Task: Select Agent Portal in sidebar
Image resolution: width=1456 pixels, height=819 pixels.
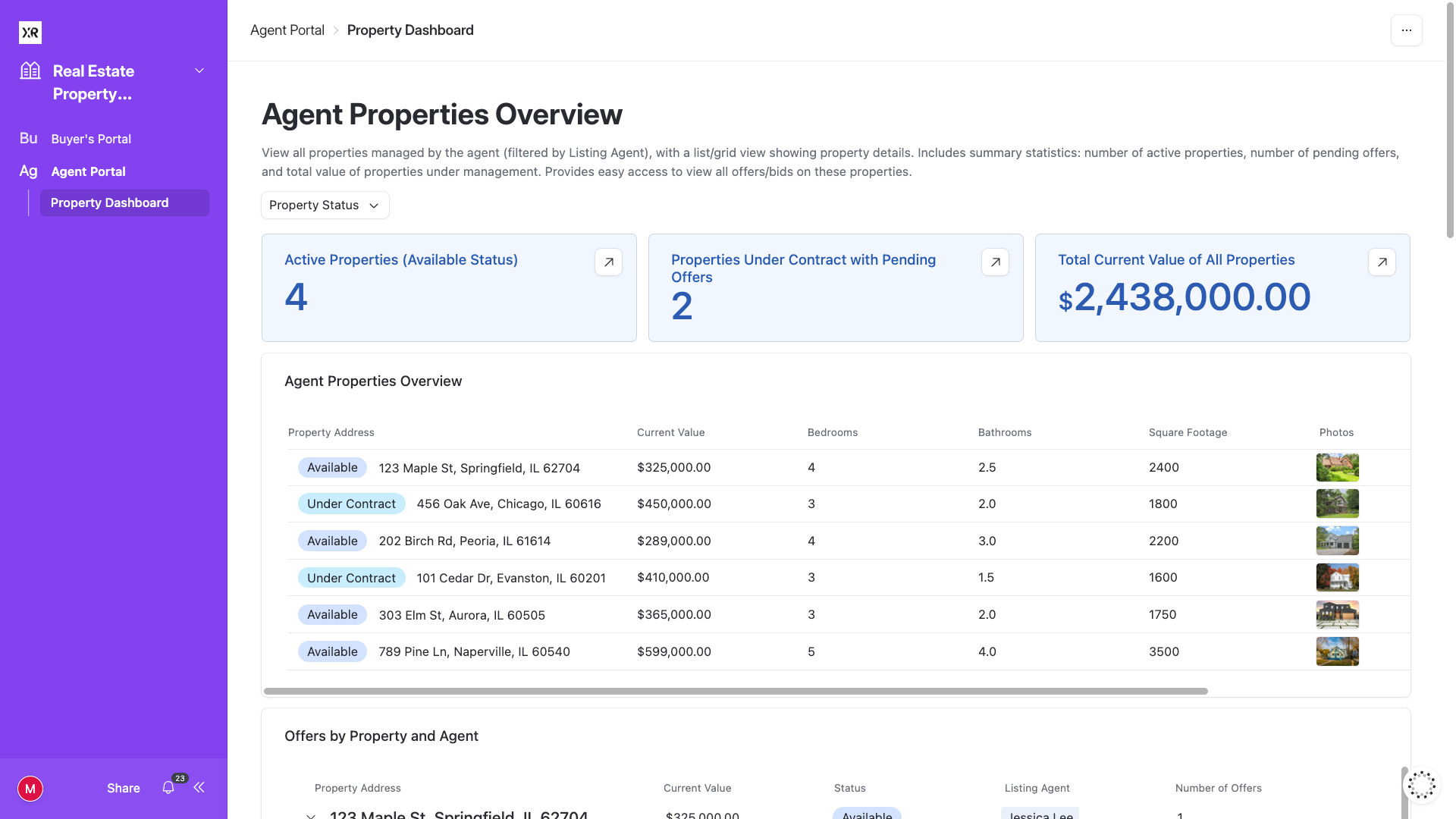Action: coord(88,171)
